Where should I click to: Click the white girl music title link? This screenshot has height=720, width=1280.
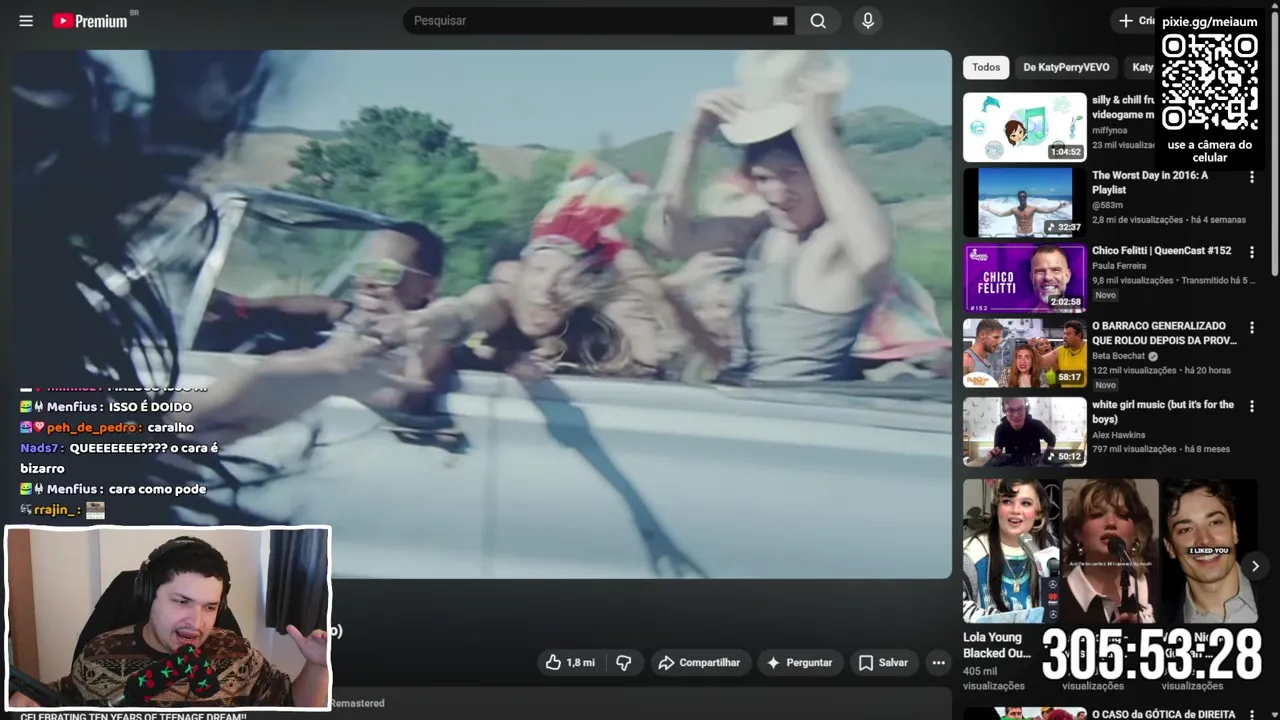1163,412
